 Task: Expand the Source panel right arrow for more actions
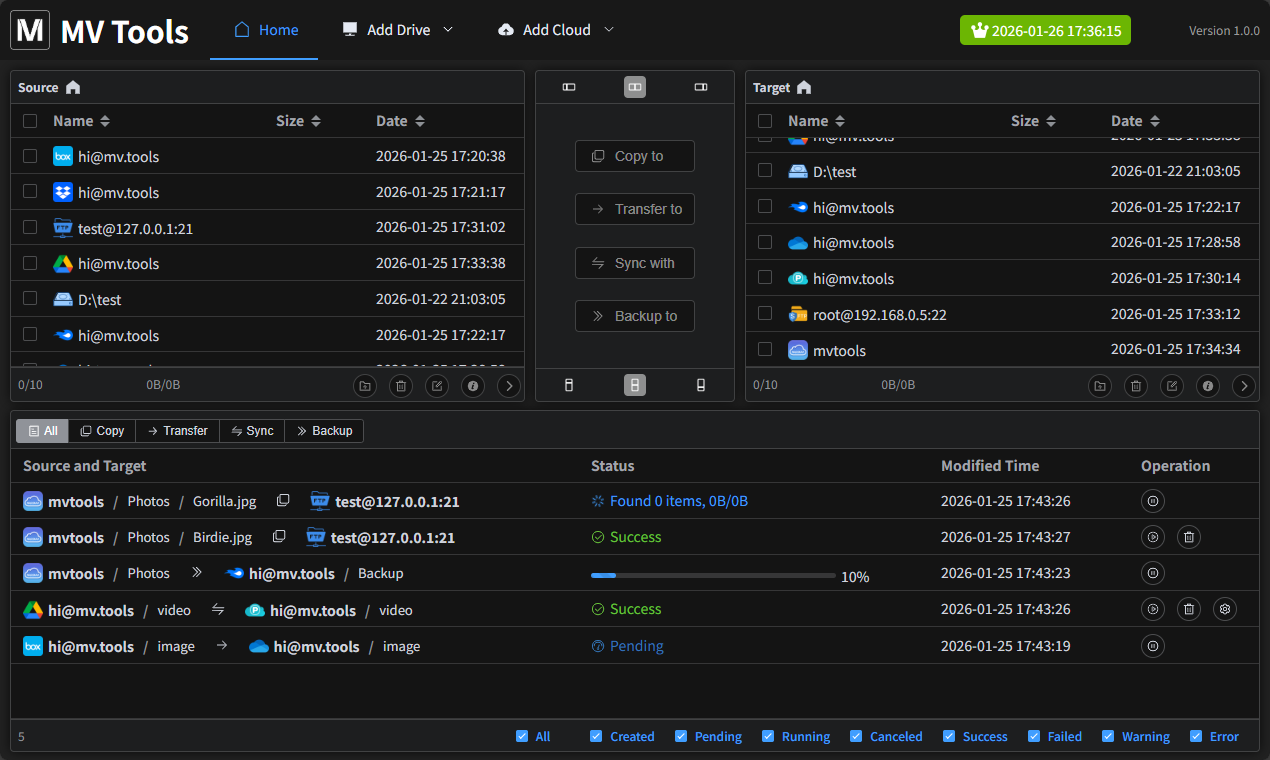[509, 385]
